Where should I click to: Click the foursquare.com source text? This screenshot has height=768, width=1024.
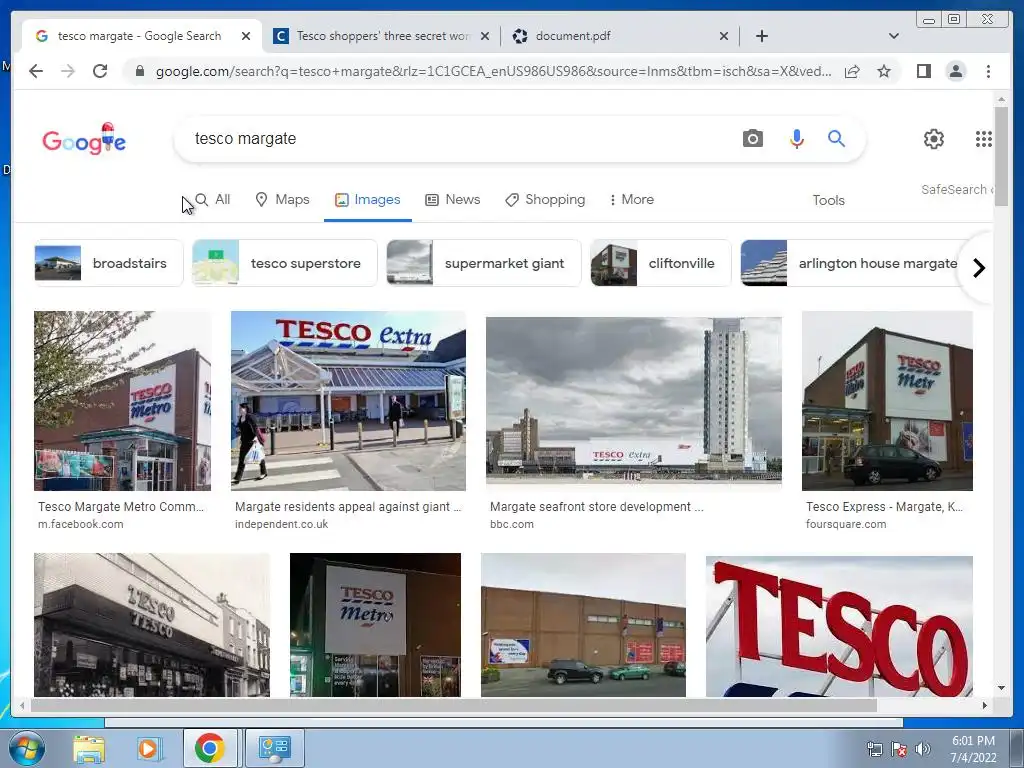[x=846, y=524]
